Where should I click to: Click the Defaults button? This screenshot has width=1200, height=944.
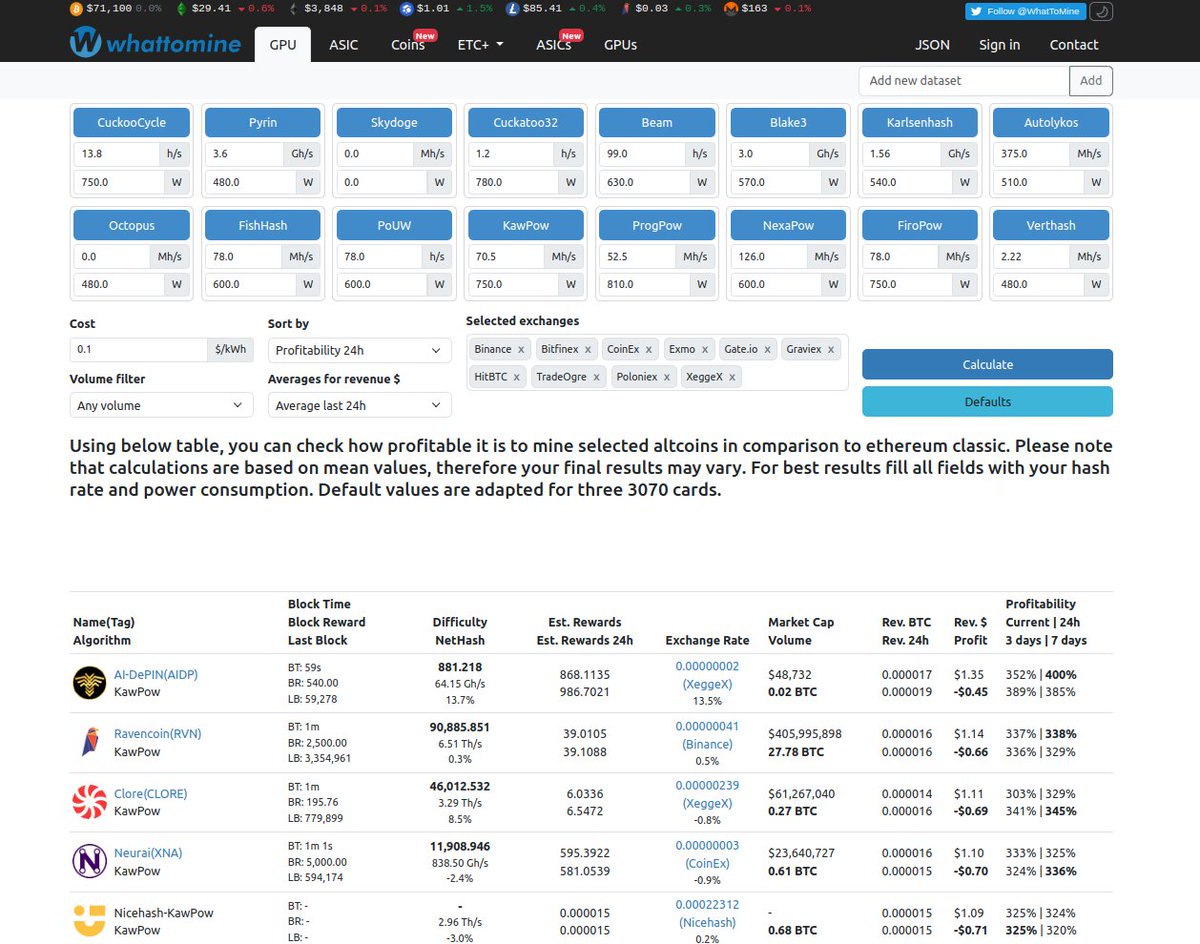point(987,401)
